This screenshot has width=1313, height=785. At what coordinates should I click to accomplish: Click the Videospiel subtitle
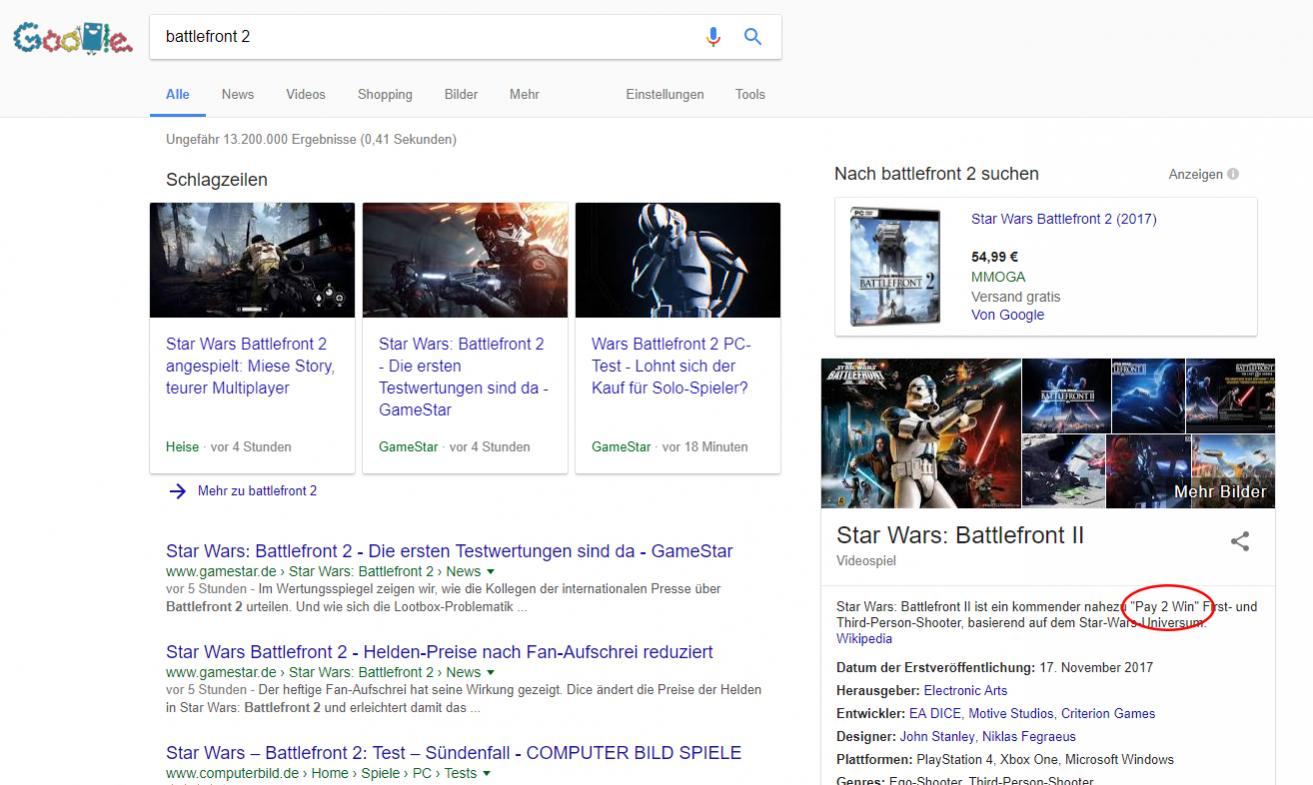(866, 561)
